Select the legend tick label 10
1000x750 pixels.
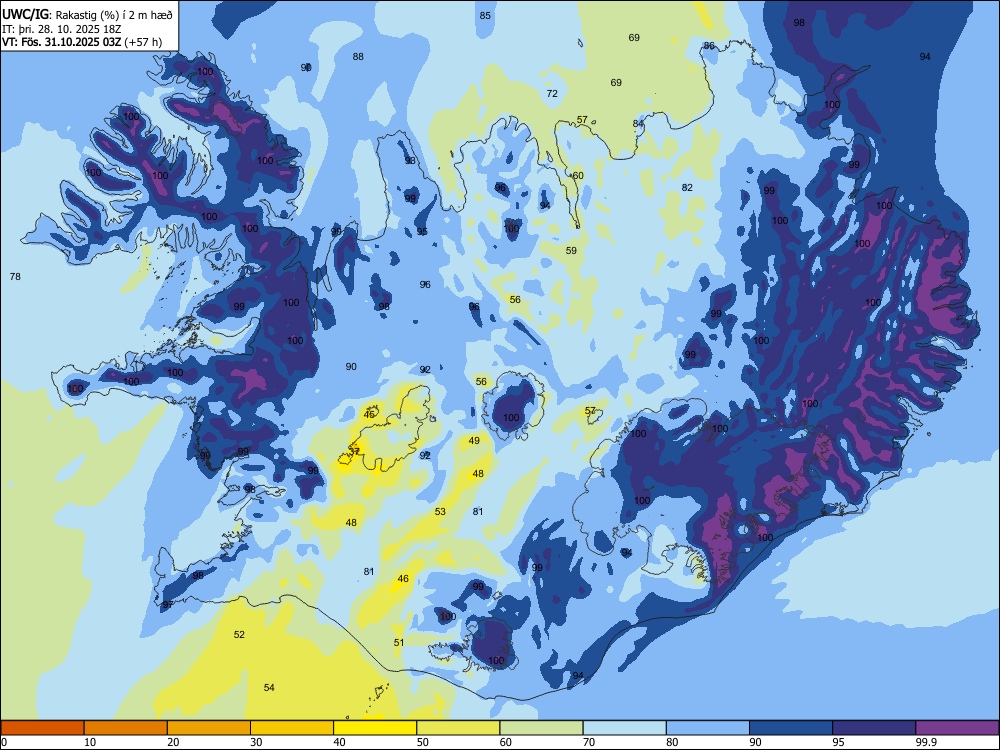[90, 742]
